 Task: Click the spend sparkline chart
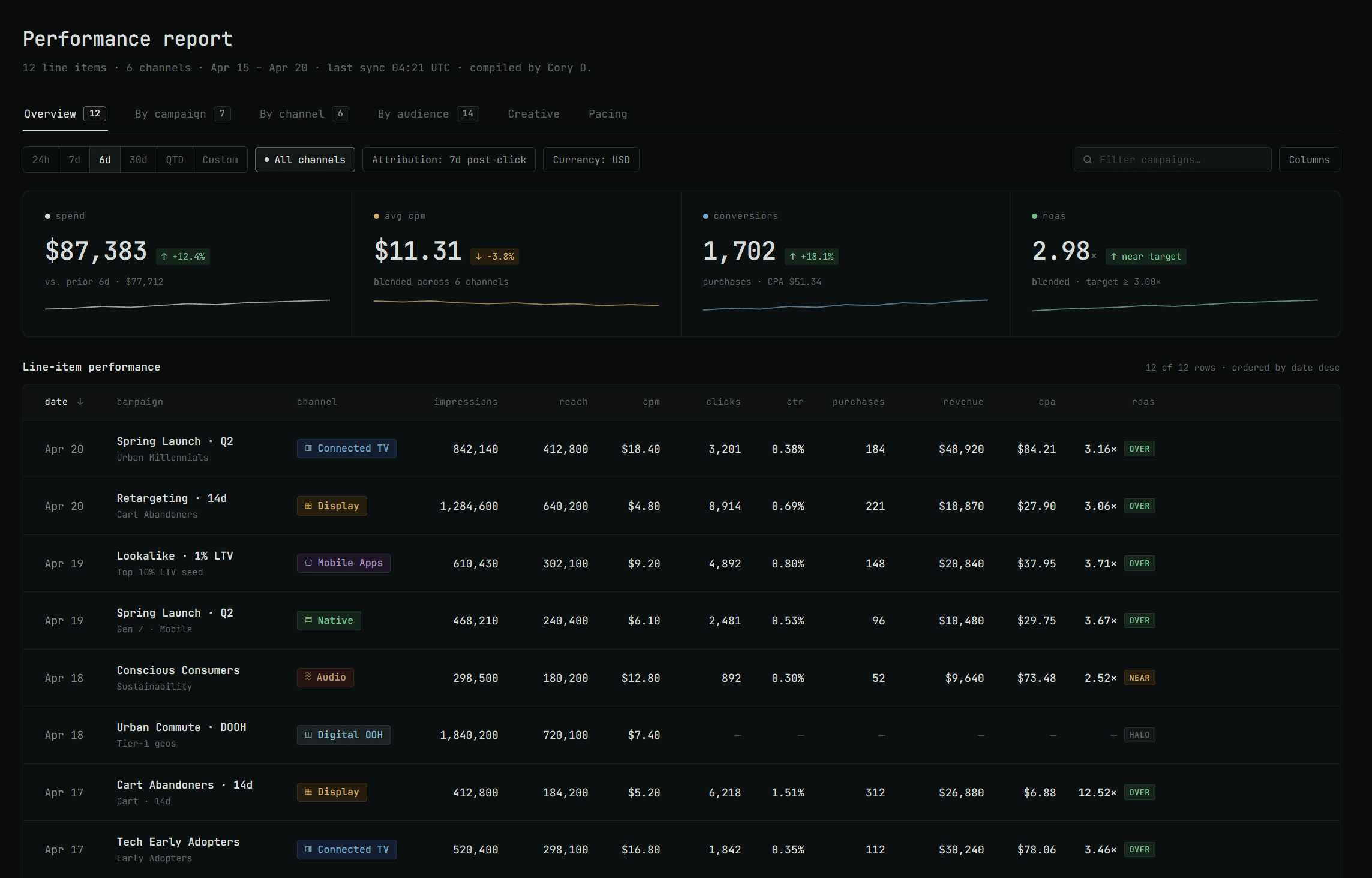[187, 305]
